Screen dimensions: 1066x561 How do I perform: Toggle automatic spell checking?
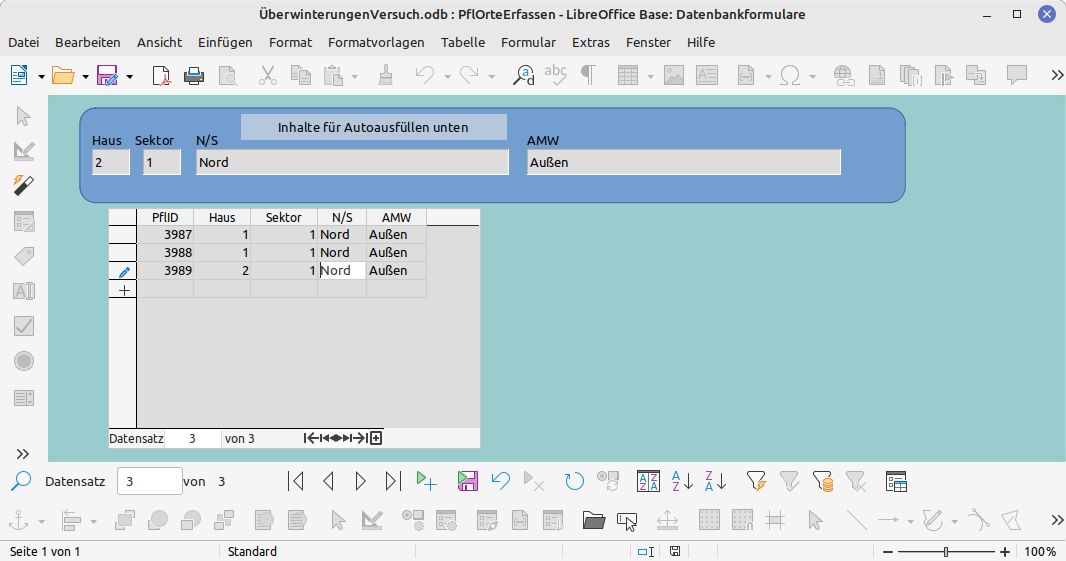pos(555,75)
